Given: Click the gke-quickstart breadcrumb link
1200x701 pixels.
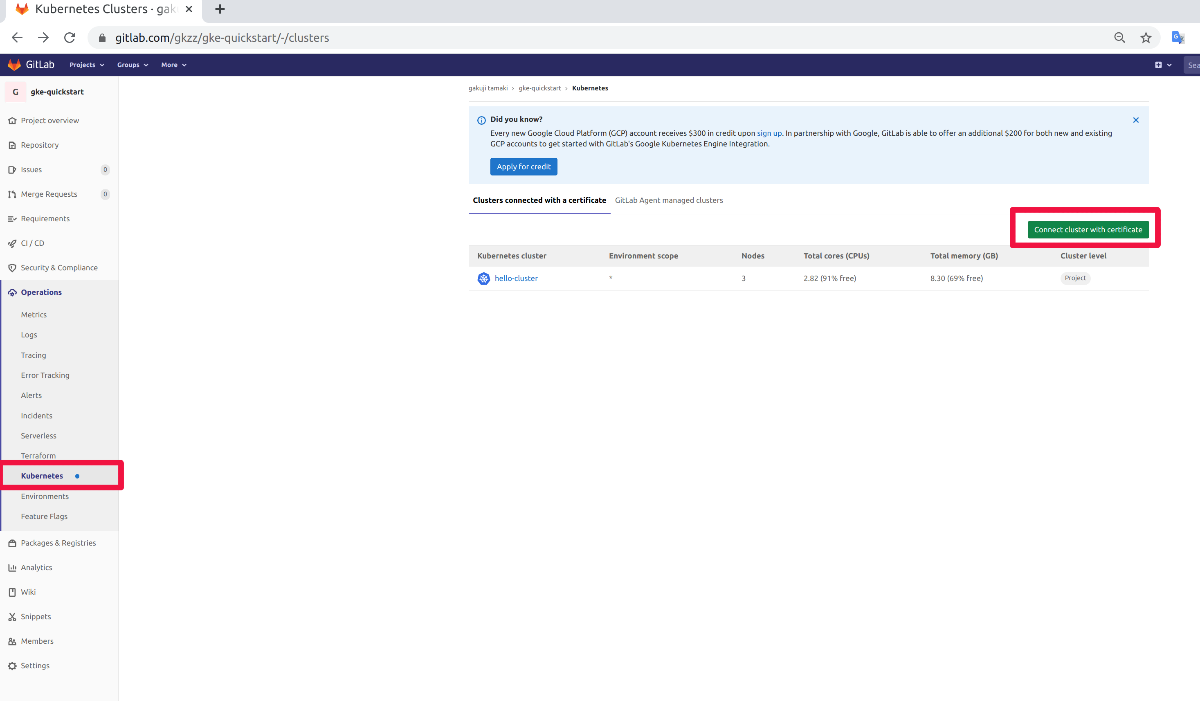Looking at the screenshot, I should tap(541, 88).
